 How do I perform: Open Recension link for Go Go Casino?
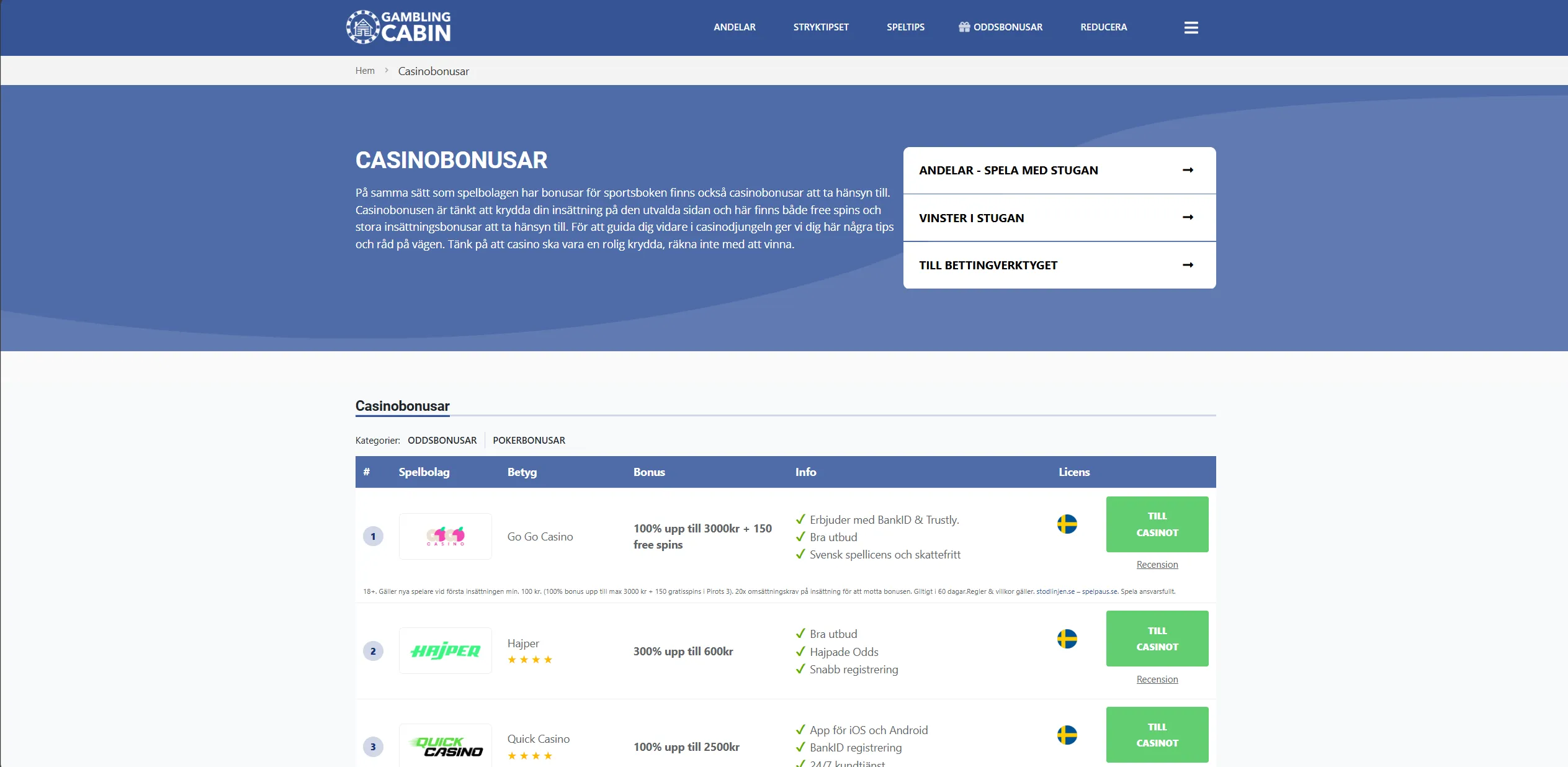point(1157,565)
